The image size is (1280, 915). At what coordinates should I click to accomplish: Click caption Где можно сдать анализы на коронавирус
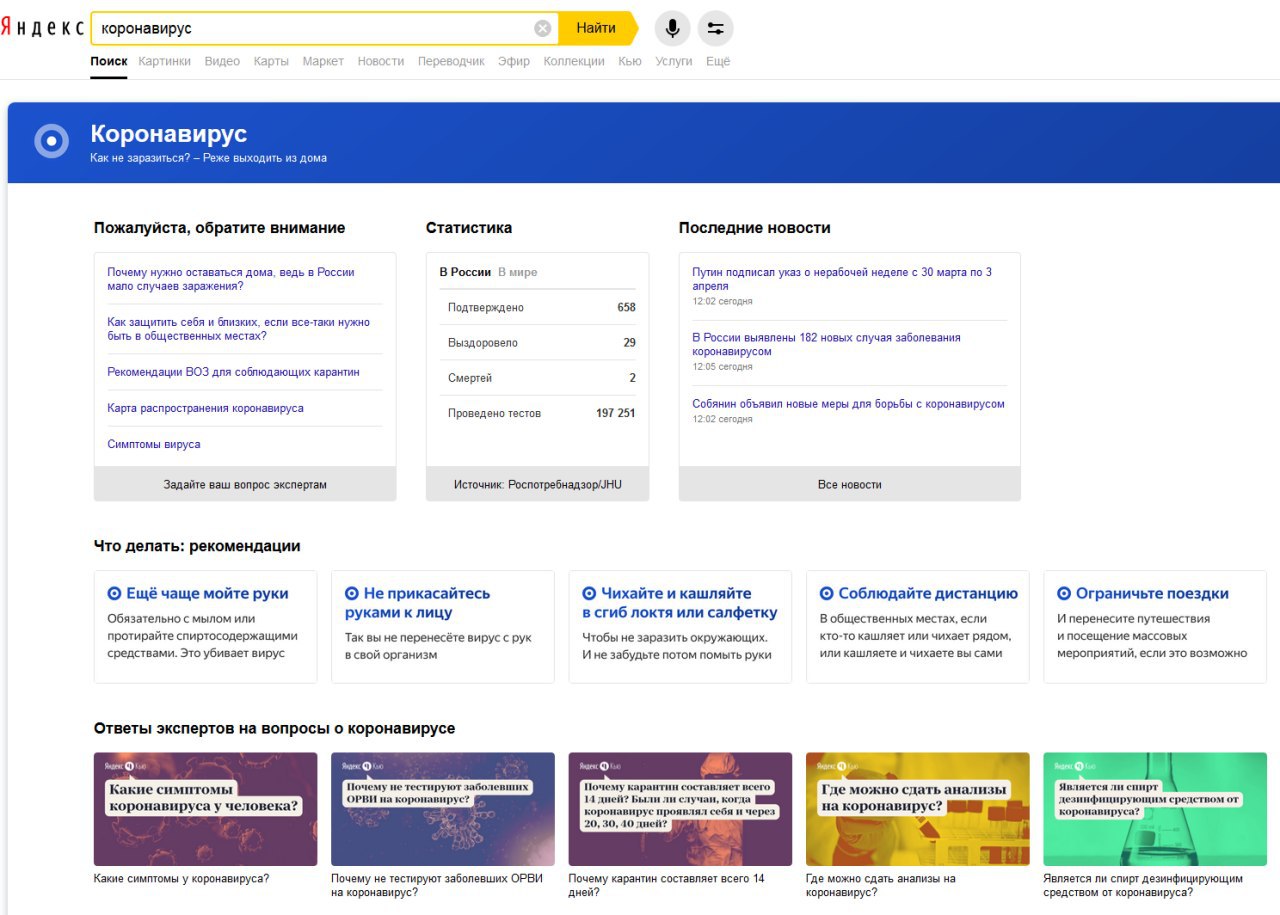(x=881, y=885)
